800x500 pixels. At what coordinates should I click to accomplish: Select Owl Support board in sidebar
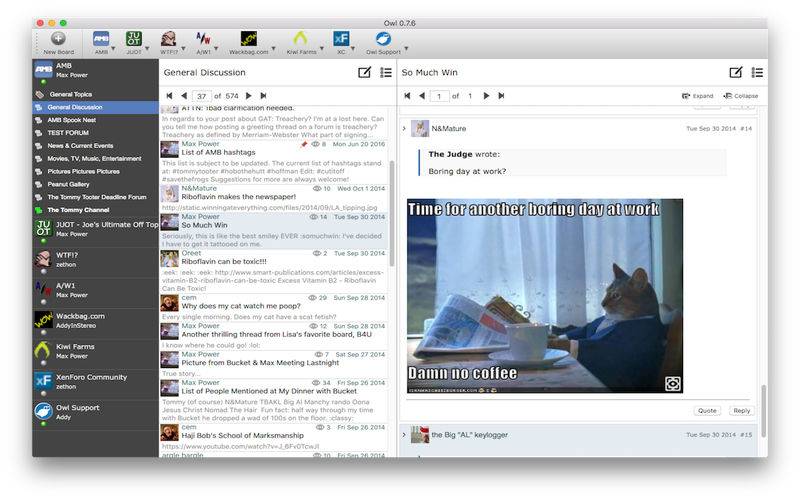tap(95, 415)
